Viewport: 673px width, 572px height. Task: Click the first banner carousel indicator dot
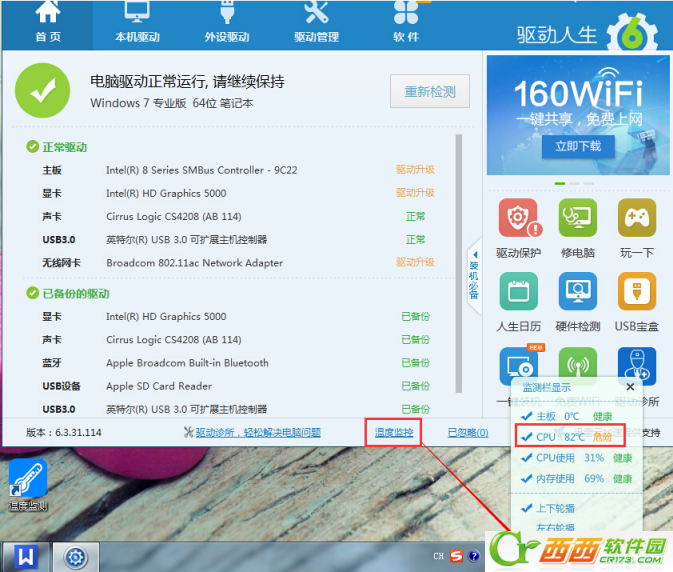point(560,183)
